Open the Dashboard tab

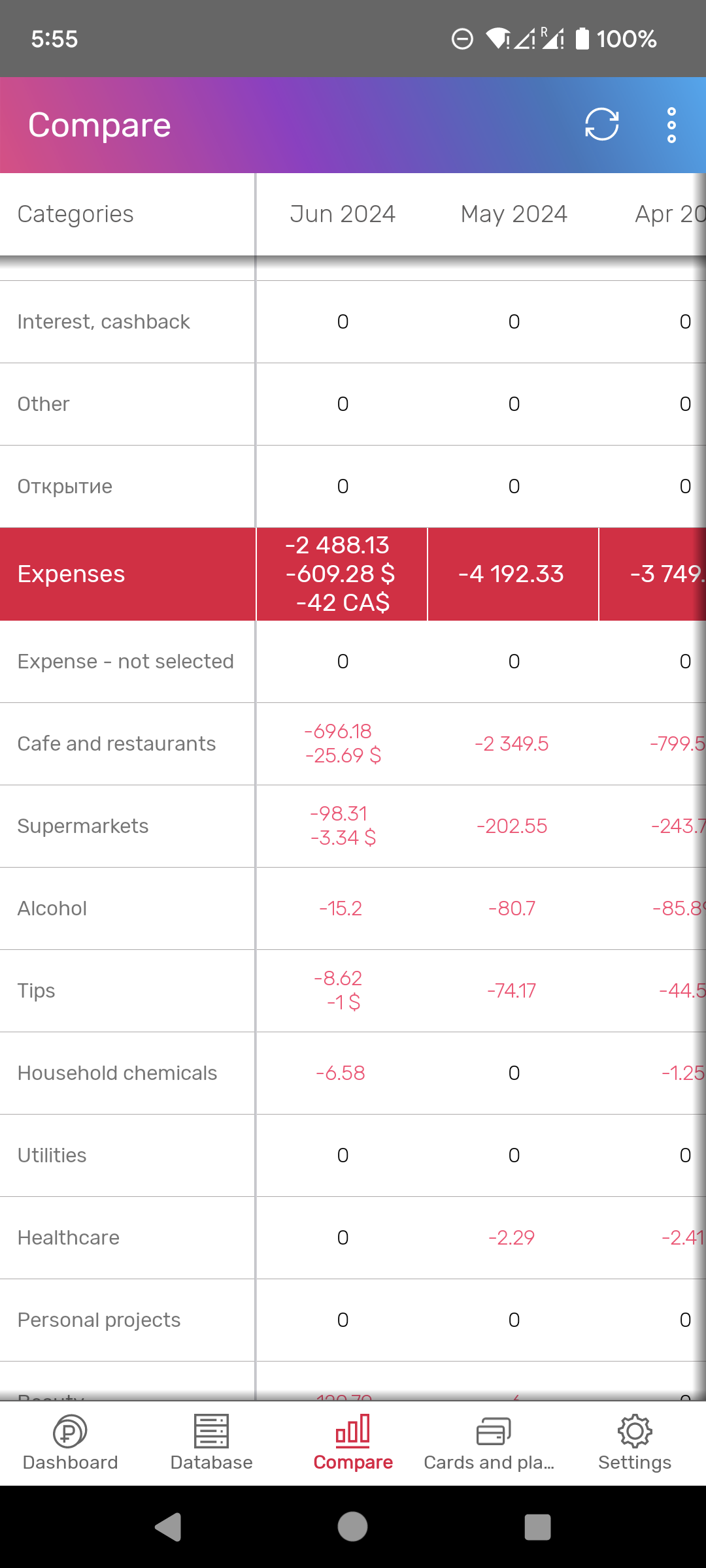point(71,1443)
